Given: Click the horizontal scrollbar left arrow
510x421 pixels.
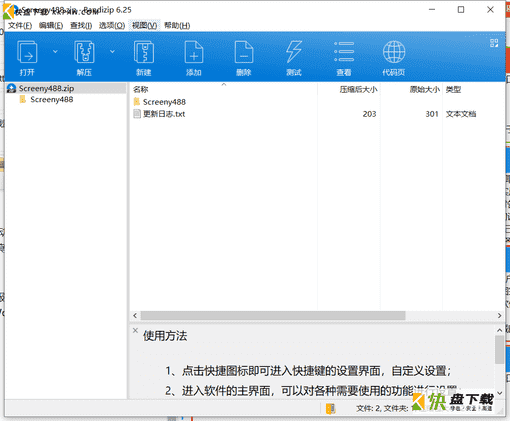Looking at the screenshot, I should (x=135, y=315).
